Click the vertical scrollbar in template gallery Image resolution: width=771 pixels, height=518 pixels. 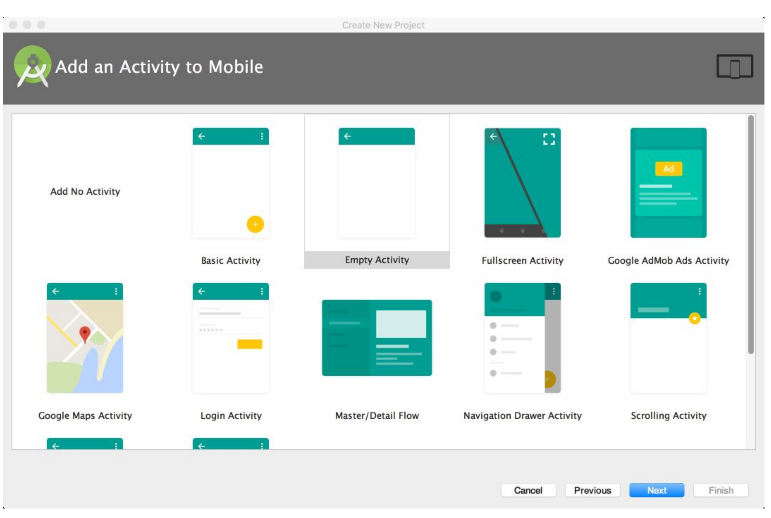tap(751, 235)
